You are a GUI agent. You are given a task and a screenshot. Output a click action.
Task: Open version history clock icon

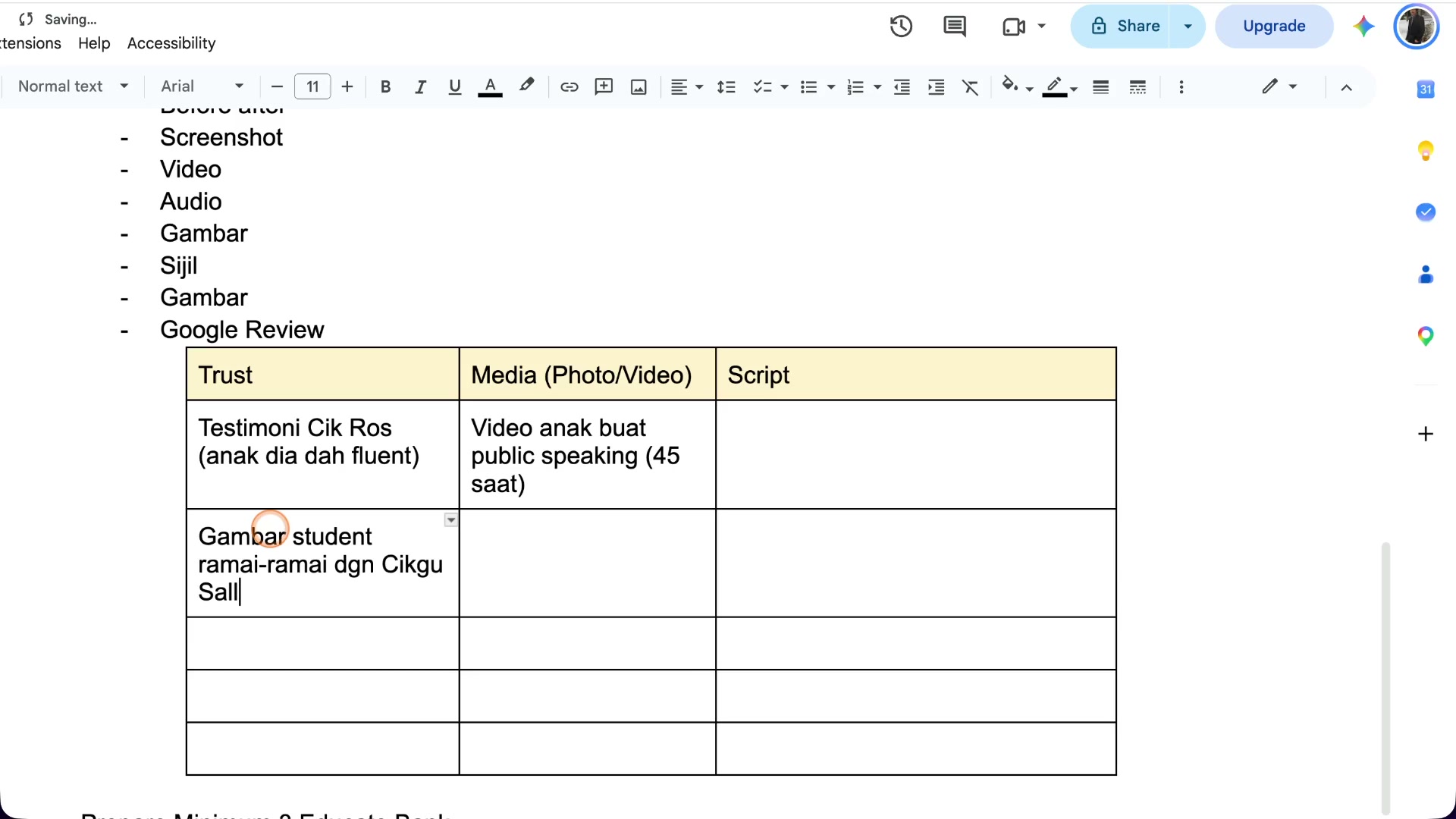tap(901, 27)
